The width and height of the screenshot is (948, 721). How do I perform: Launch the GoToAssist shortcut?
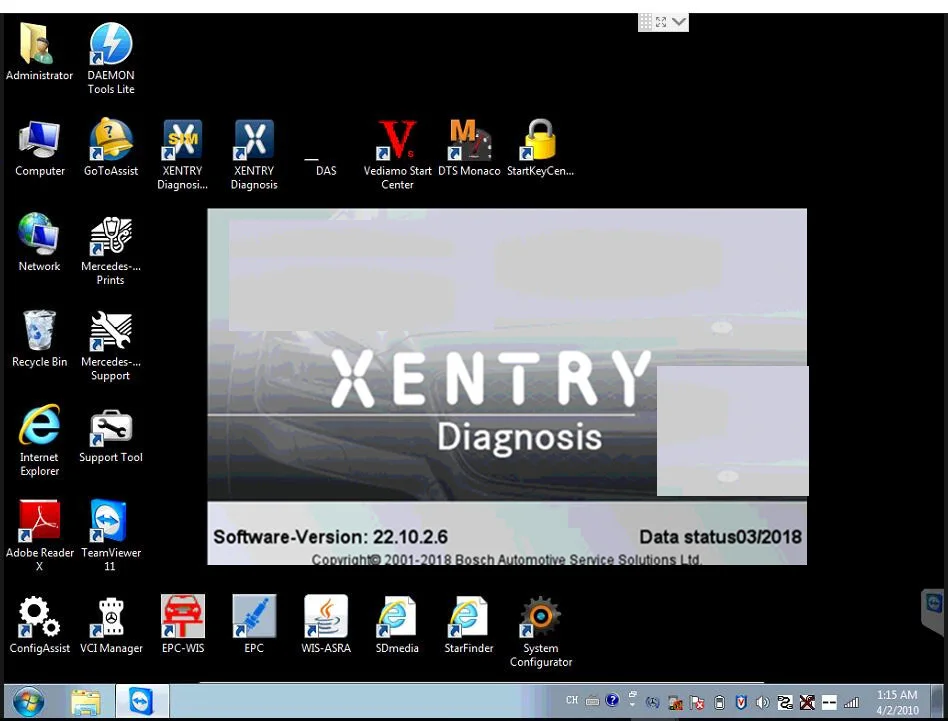(111, 147)
